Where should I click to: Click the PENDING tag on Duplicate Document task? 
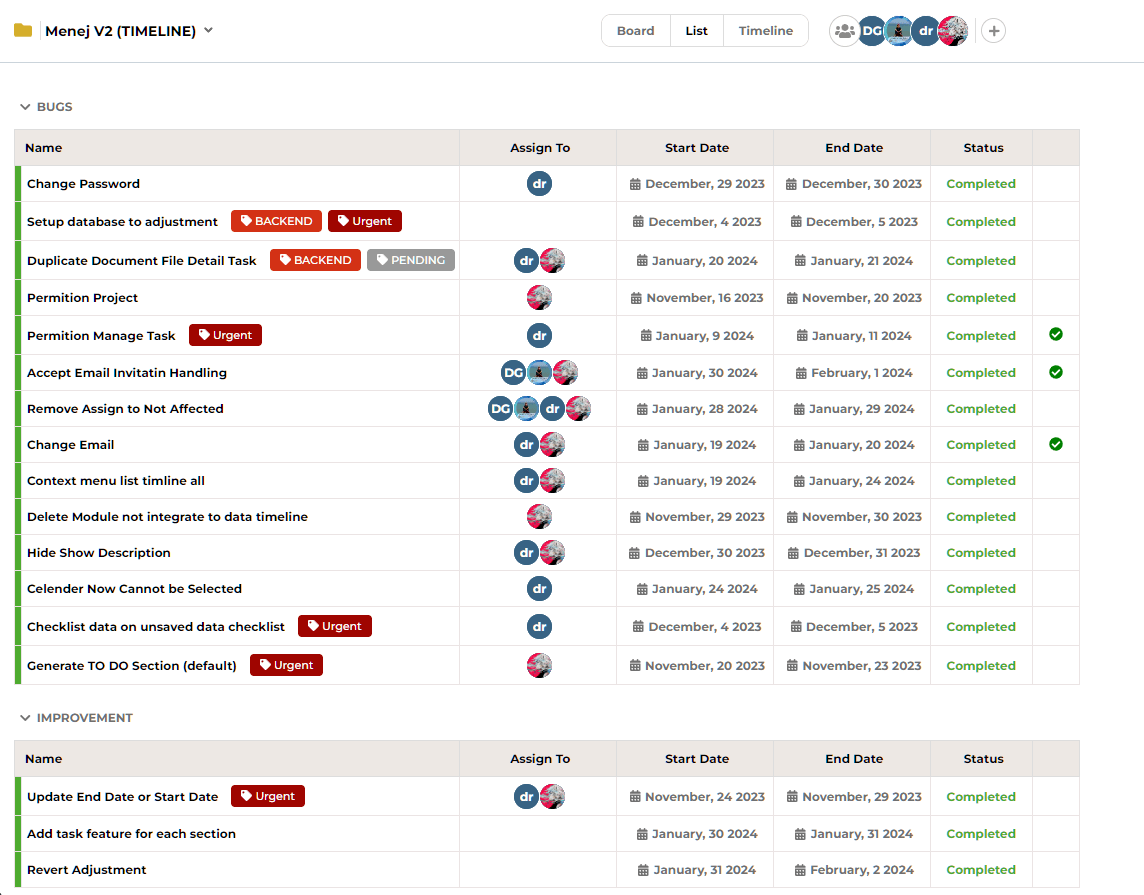(411, 260)
